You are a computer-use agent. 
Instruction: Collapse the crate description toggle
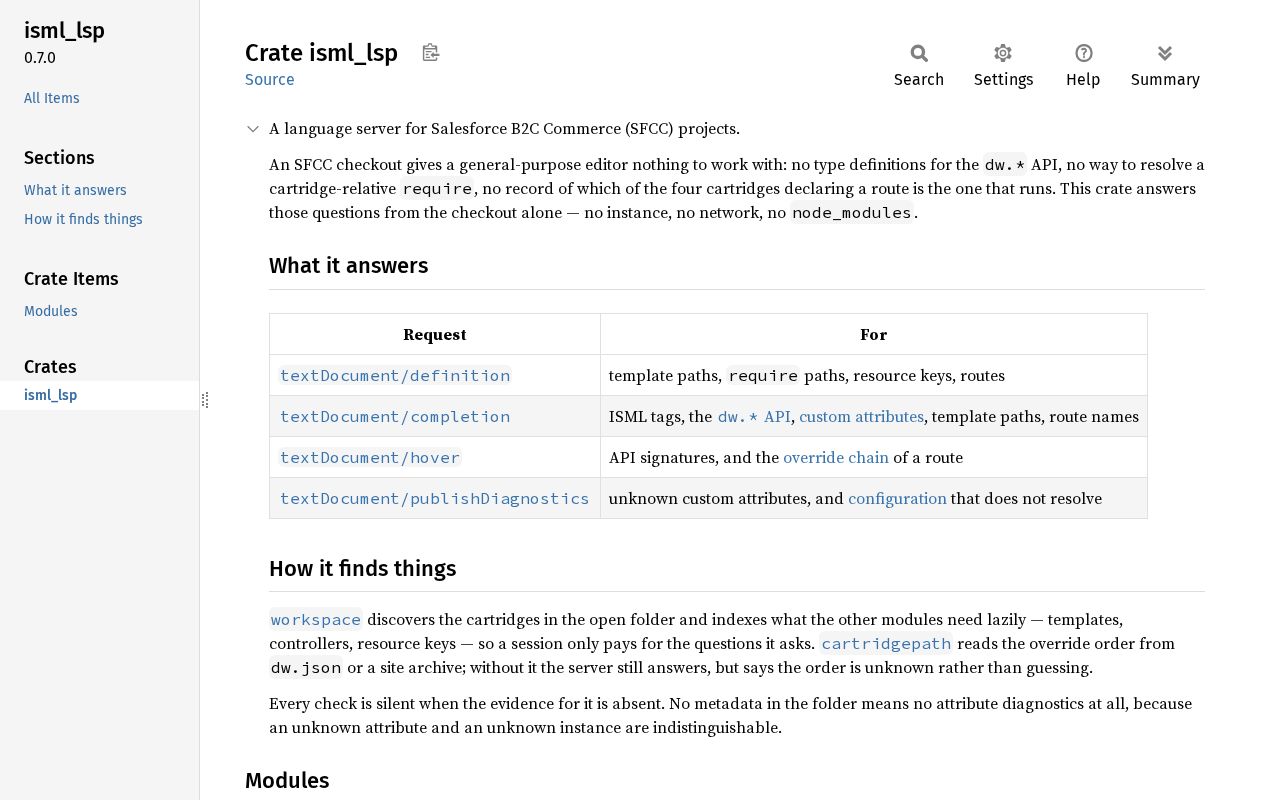tap(254, 129)
